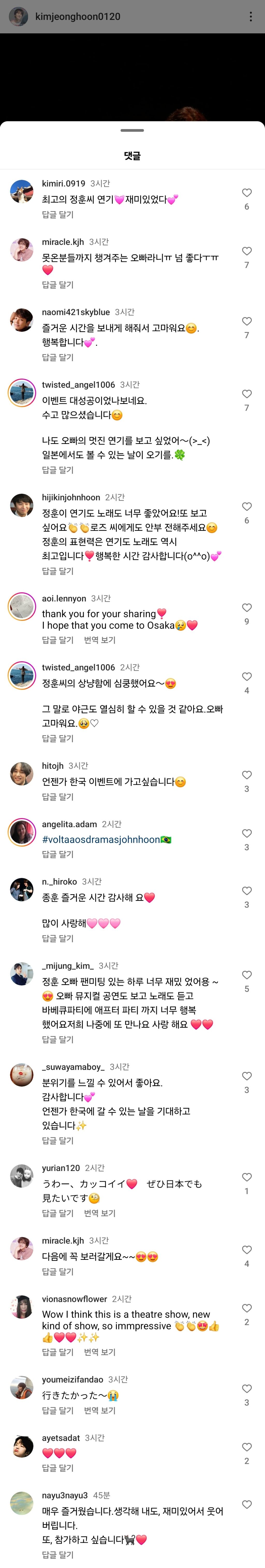
Task: Like the comment by kimiri.0919
Action: pos(247,193)
